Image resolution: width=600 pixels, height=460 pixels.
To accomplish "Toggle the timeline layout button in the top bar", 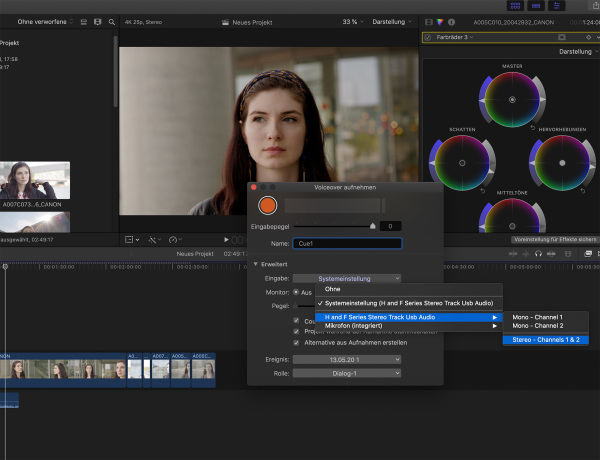I will coord(536,6).
